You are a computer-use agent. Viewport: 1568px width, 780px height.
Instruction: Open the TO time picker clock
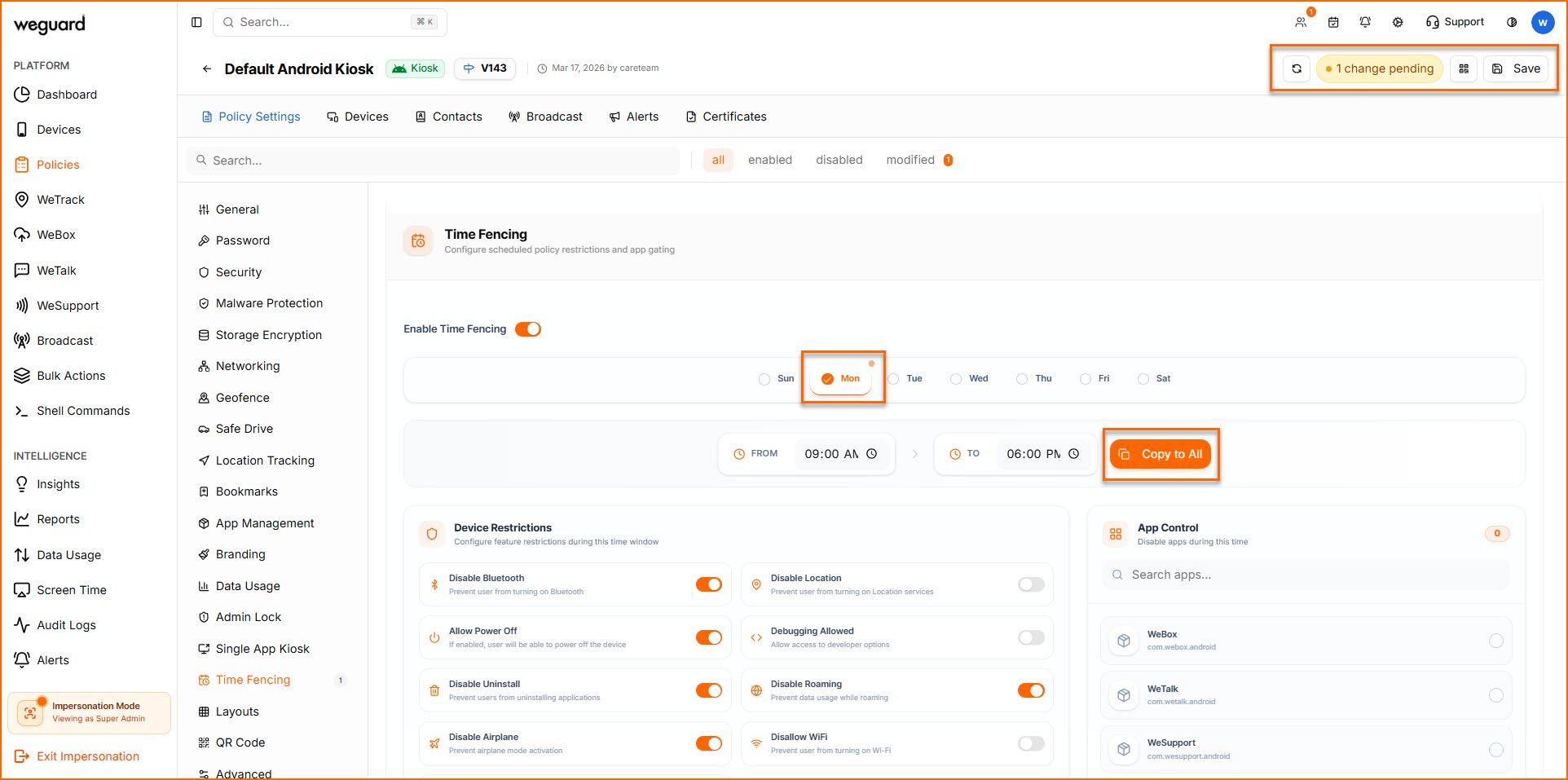coord(1074,454)
